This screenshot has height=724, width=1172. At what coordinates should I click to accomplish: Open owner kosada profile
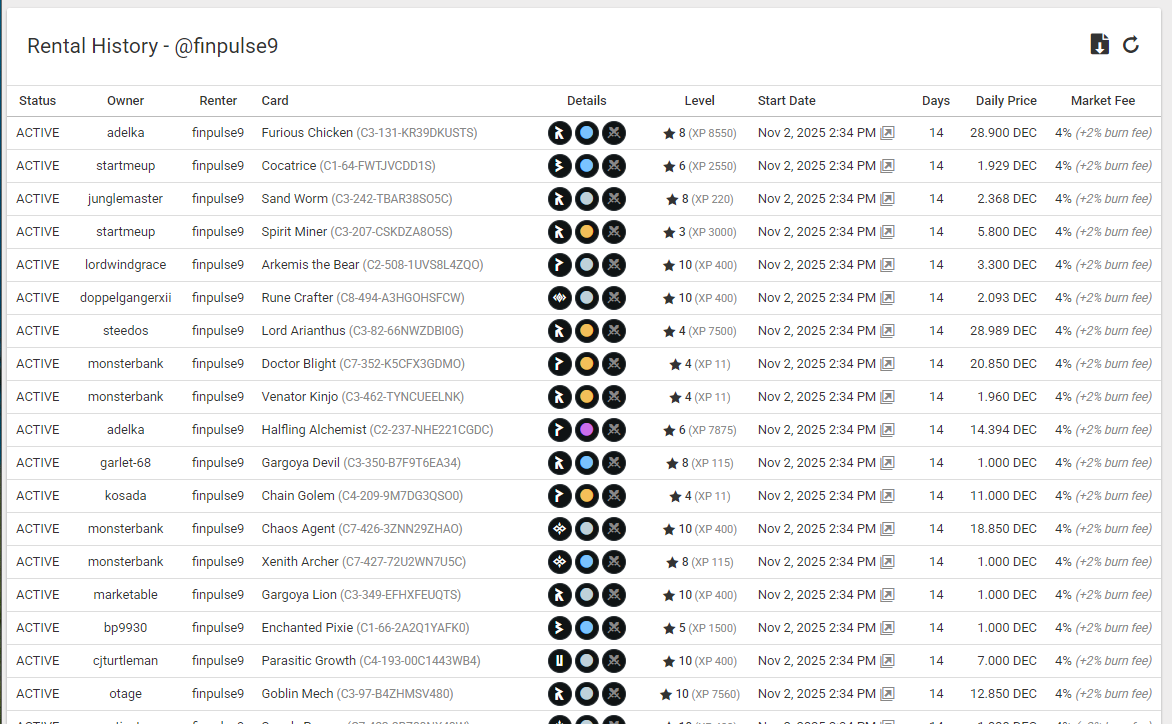pos(126,495)
